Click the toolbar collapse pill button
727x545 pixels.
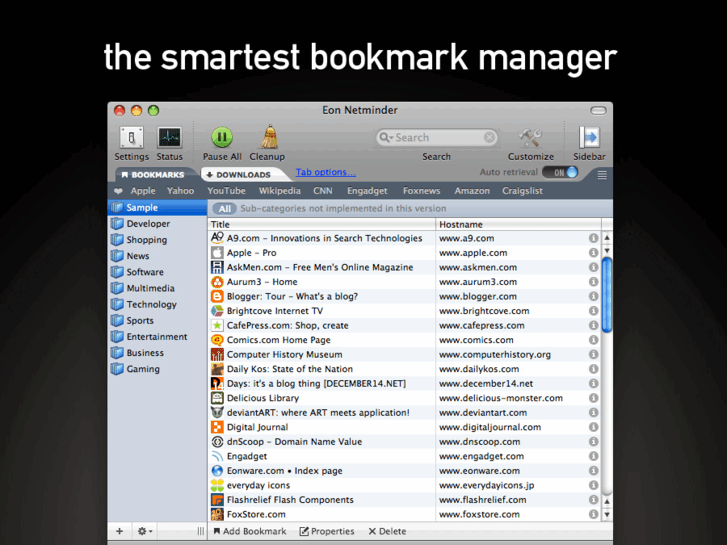tap(598, 110)
